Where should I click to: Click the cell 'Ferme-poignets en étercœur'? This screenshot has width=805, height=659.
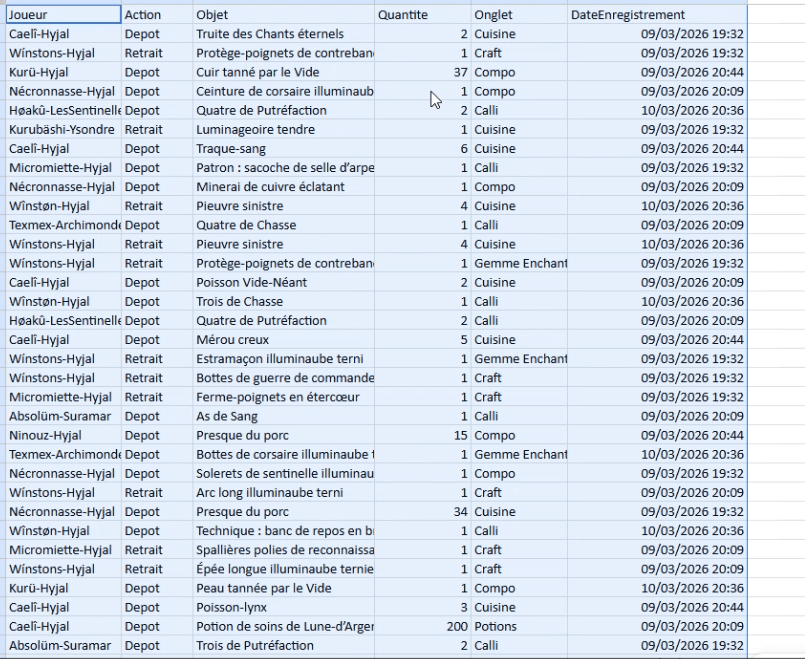(284, 397)
